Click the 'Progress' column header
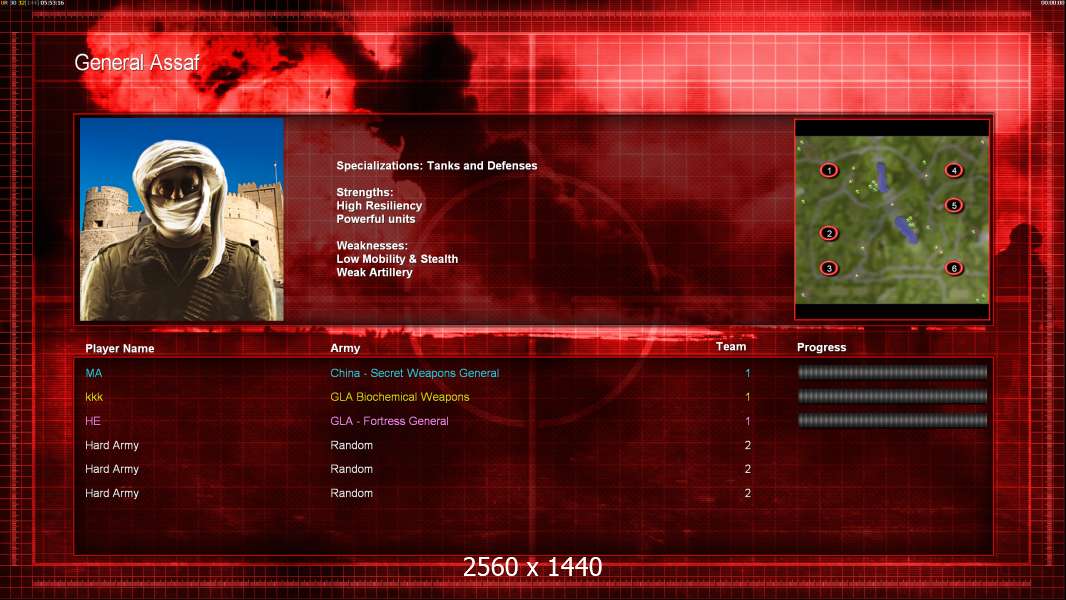1066x600 pixels. coord(821,347)
